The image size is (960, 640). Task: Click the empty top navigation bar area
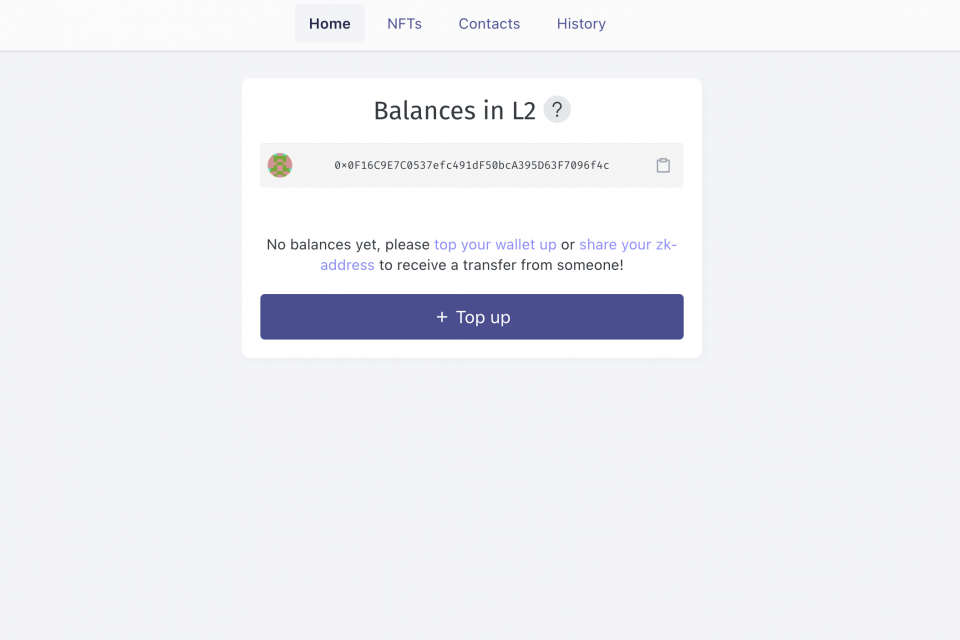(784, 24)
